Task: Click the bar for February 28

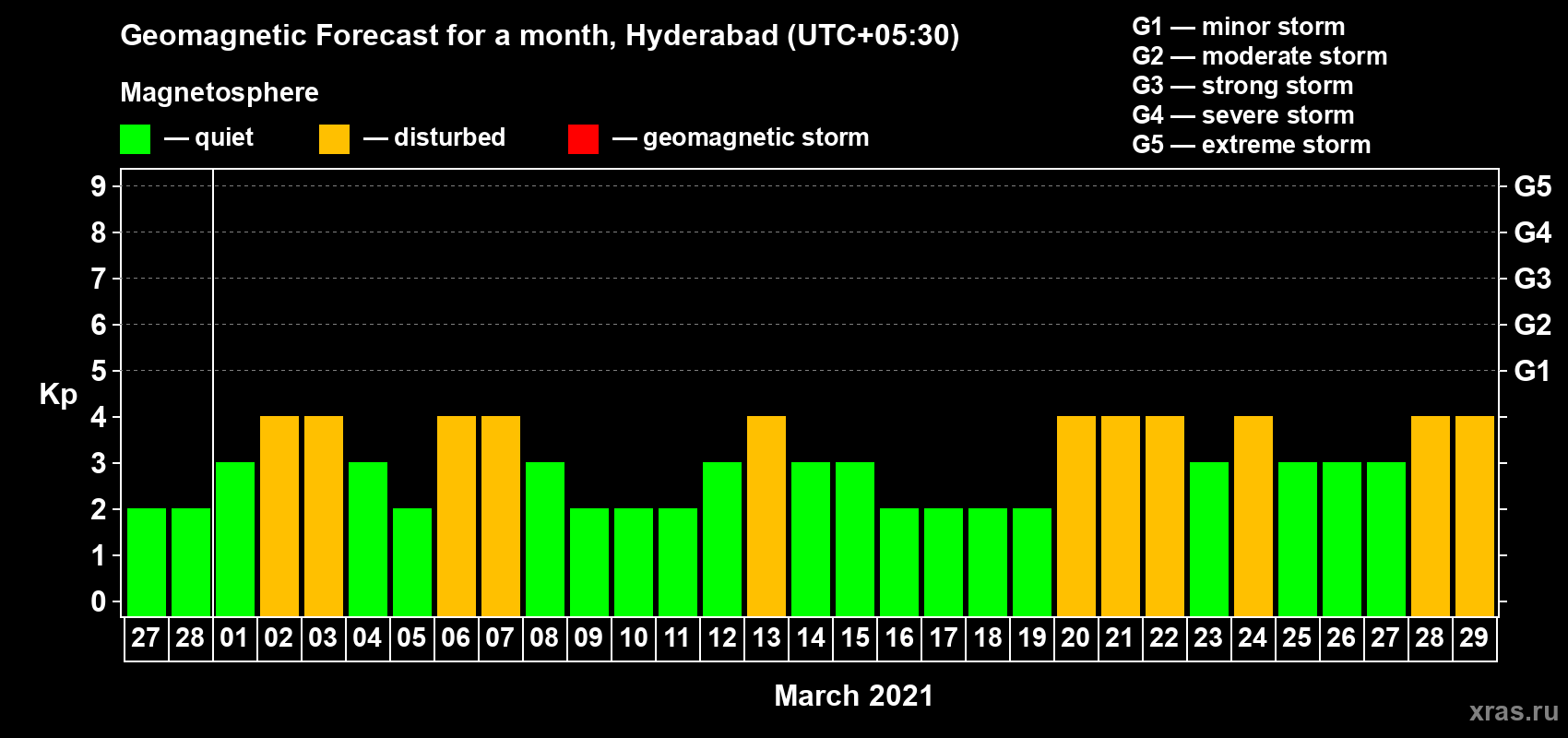Action: pos(191,562)
